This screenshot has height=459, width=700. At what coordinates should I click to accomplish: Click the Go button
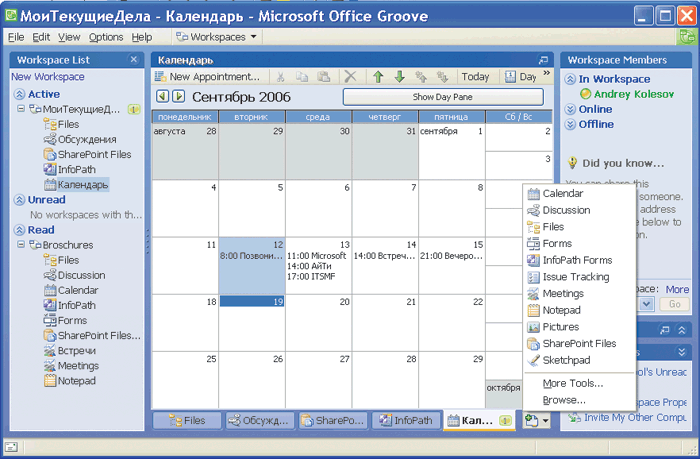pos(675,305)
